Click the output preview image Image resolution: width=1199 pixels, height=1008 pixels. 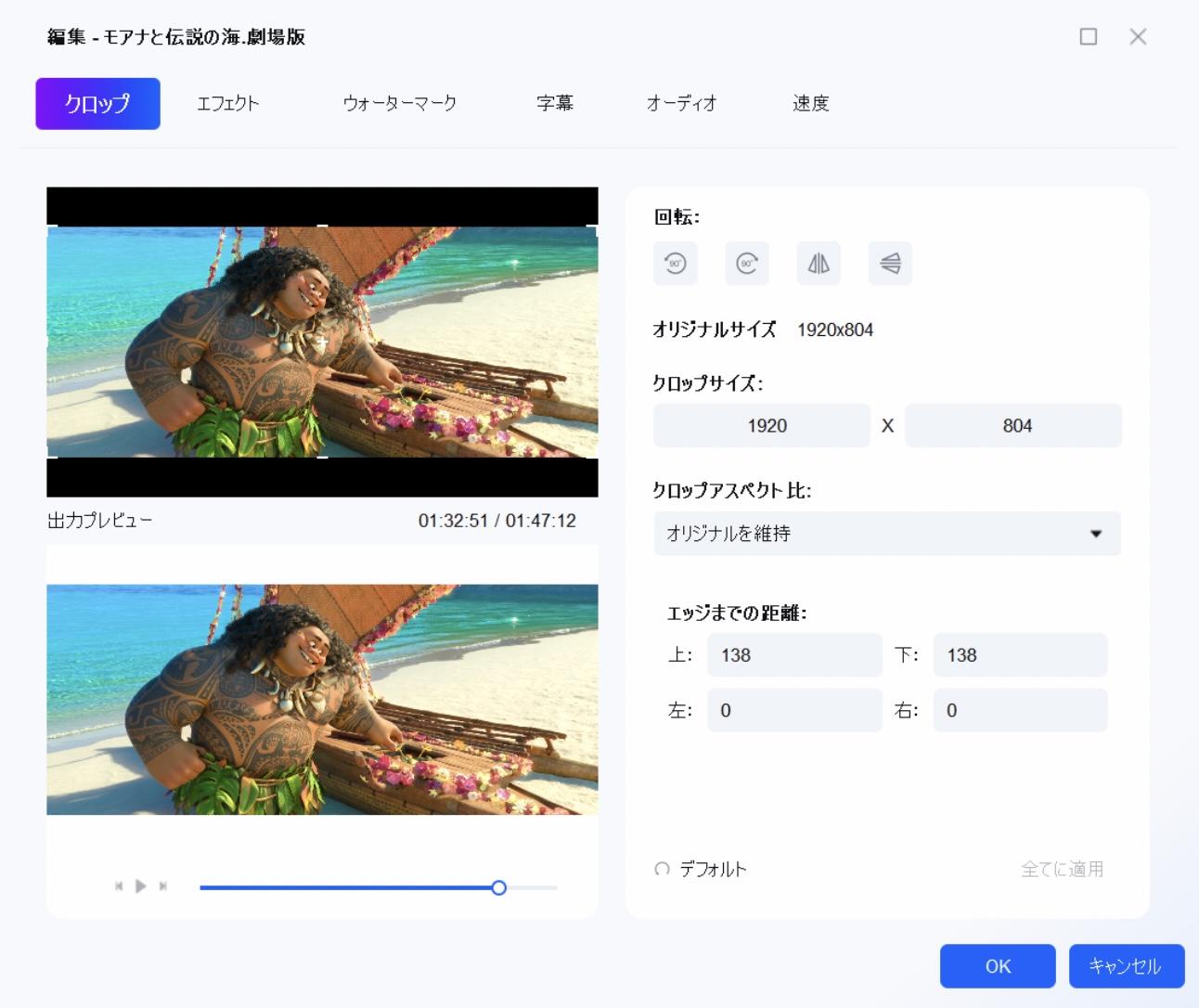(x=322, y=699)
